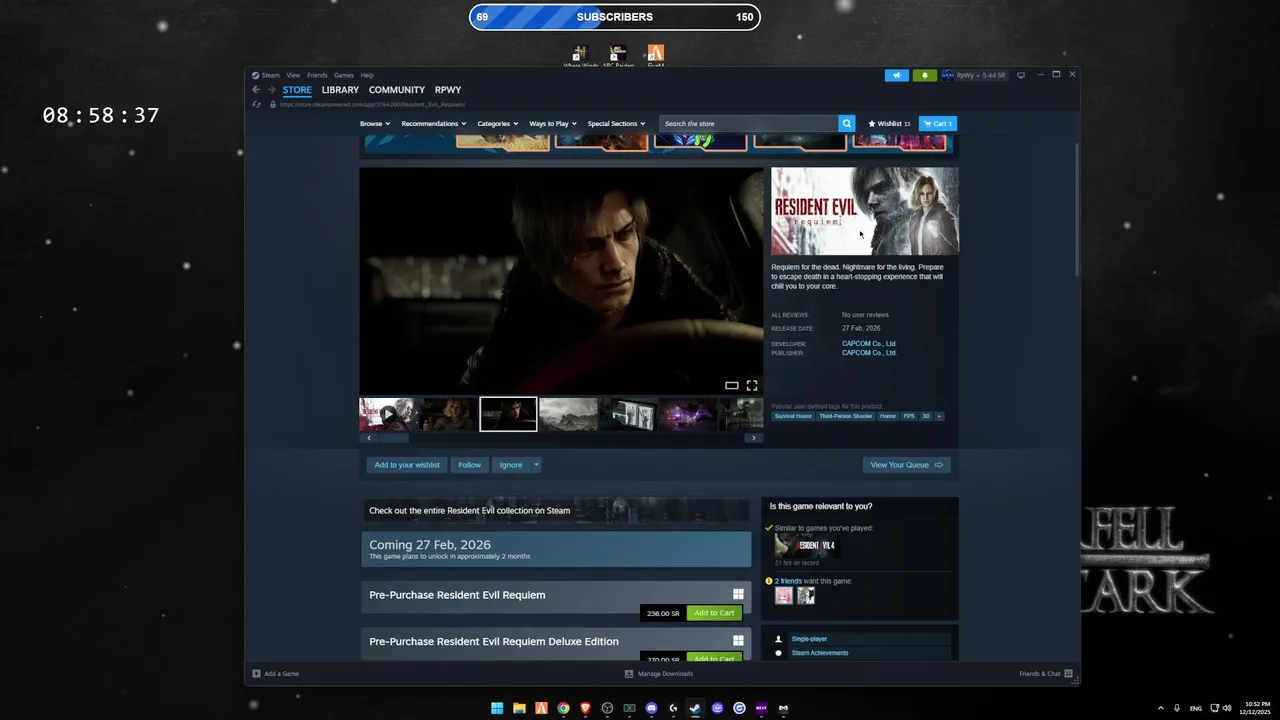The image size is (1280, 720).
Task: Click the Survival Horror tag
Action: pos(793,416)
